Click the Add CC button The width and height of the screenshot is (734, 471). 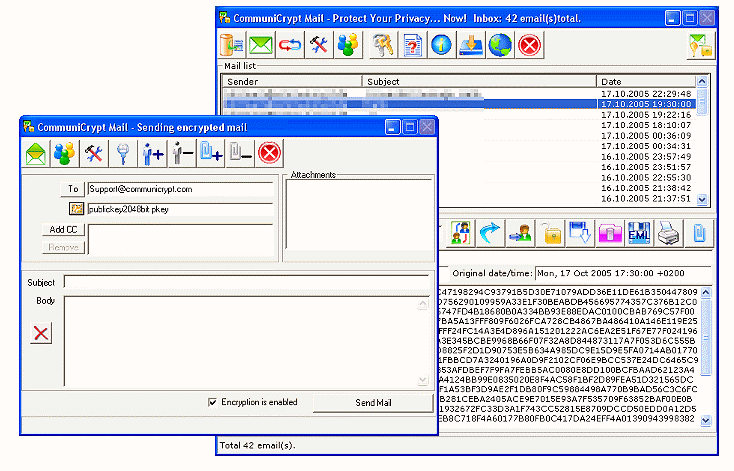(x=63, y=229)
